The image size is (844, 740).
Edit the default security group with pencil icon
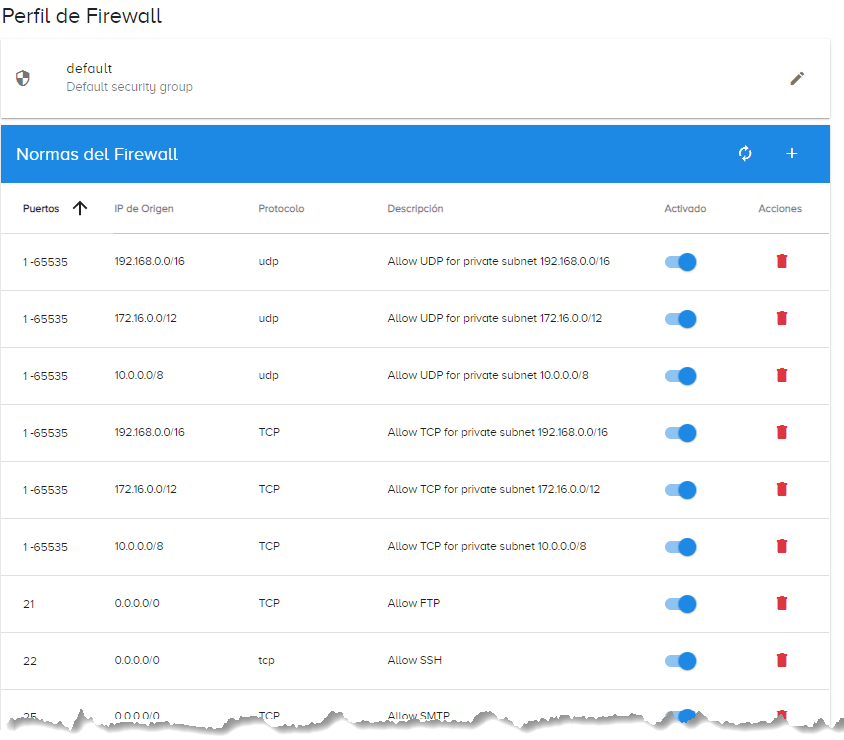click(x=797, y=79)
